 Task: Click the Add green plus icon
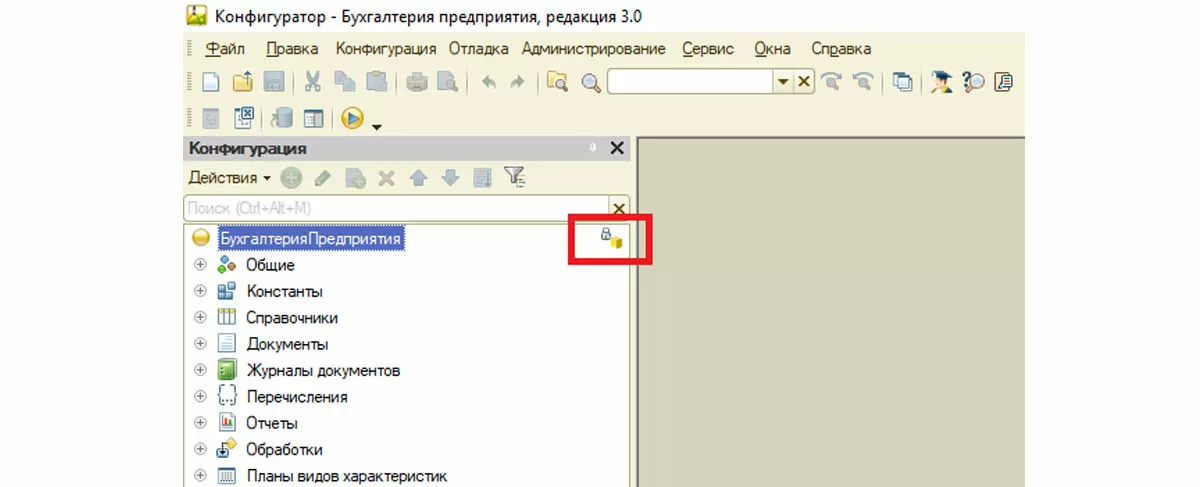[x=291, y=178]
